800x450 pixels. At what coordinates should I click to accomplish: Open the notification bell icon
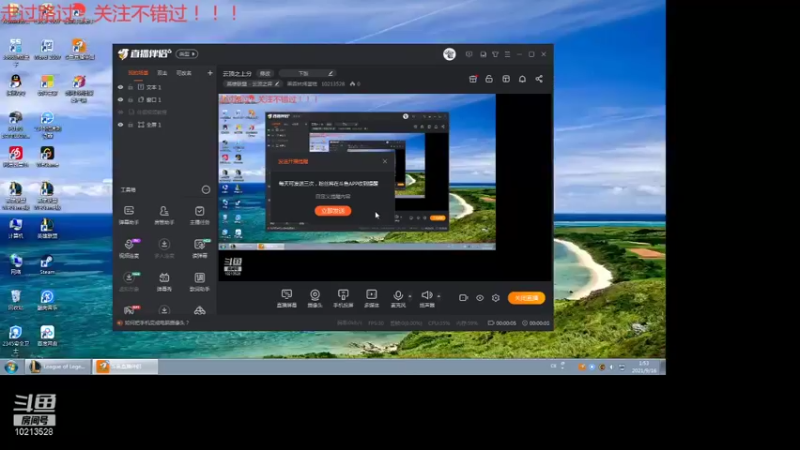coord(522,79)
